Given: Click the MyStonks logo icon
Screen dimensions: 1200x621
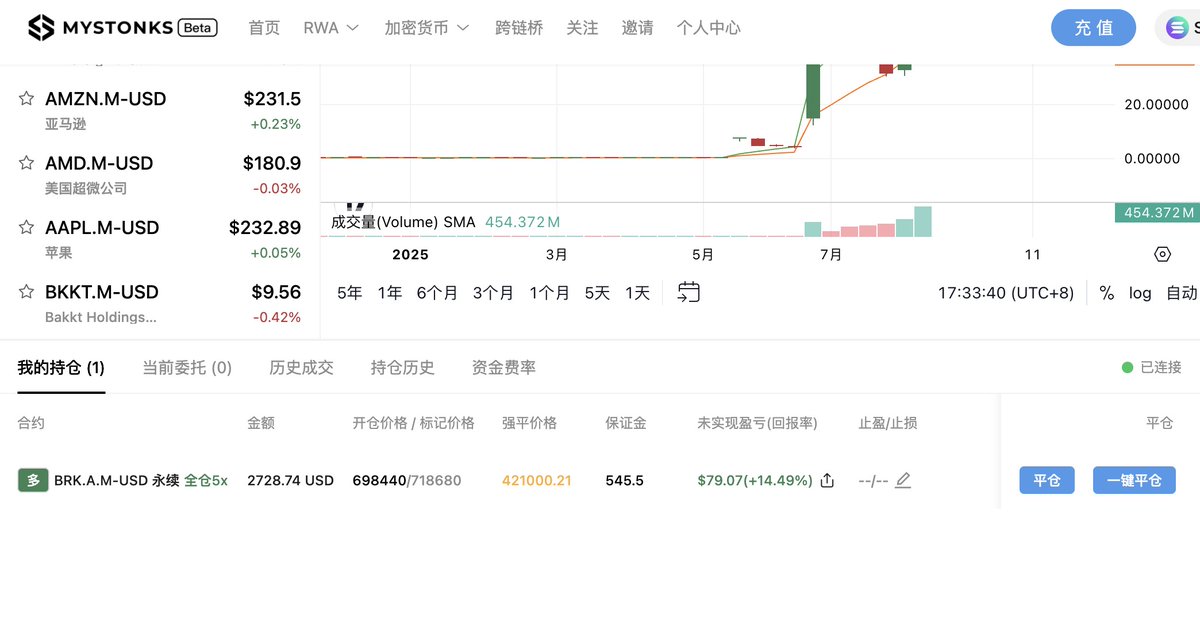Looking at the screenshot, I should [41, 28].
